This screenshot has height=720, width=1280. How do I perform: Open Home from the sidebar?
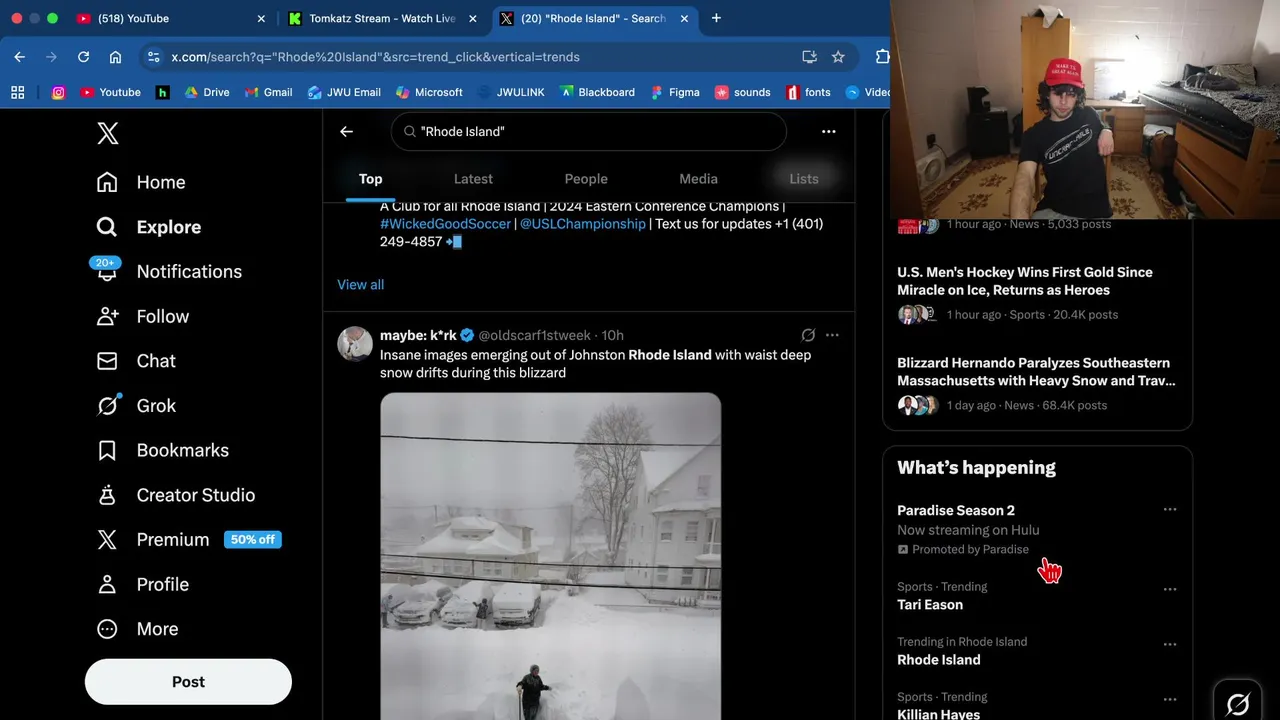(x=141, y=182)
